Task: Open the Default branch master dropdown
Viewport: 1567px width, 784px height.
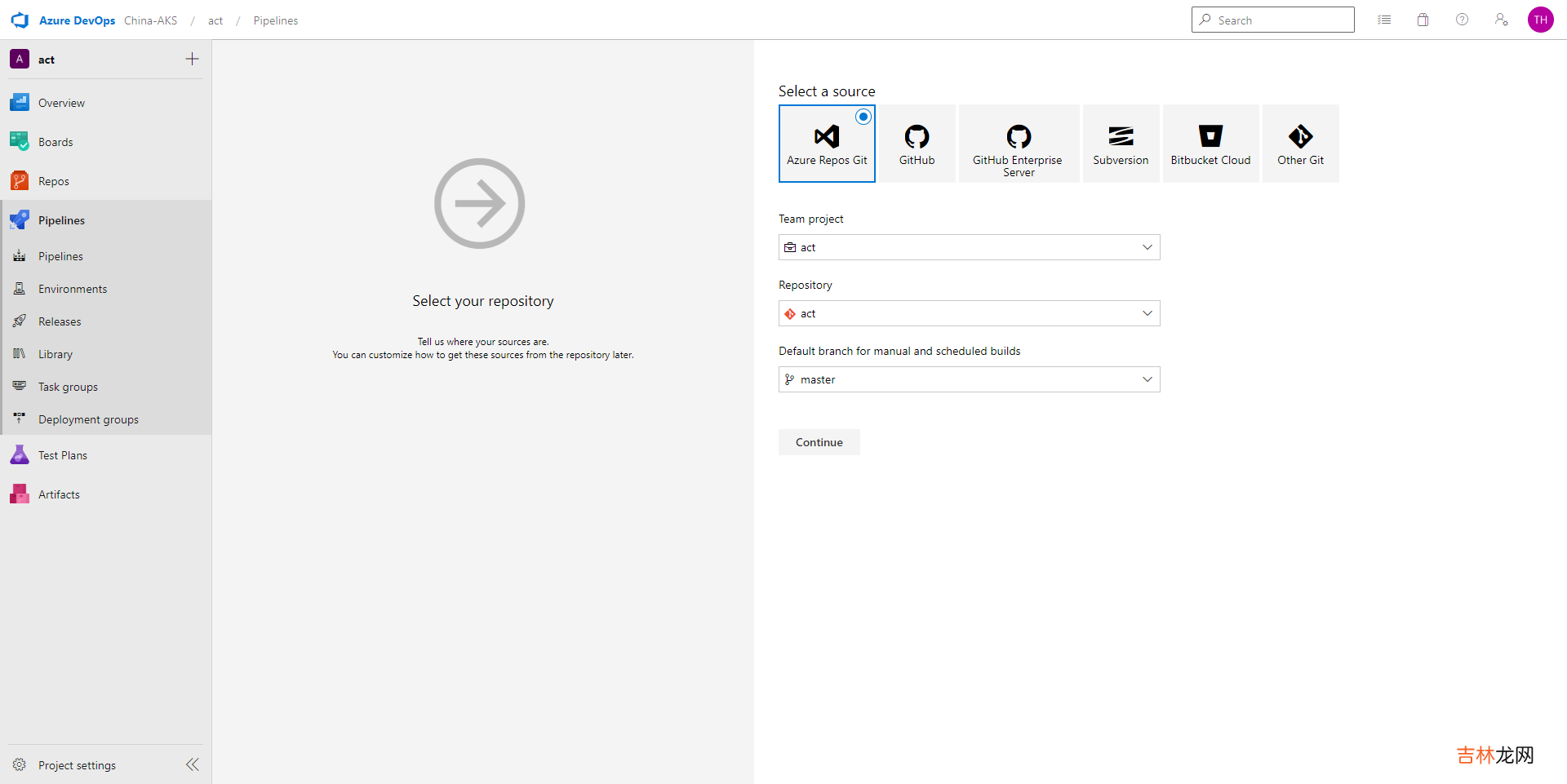Action: [x=970, y=379]
